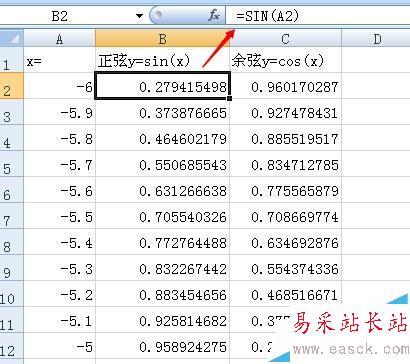The width and height of the screenshot is (410, 364).
Task: Click cell with value 0.832267442
Action: (x=162, y=268)
